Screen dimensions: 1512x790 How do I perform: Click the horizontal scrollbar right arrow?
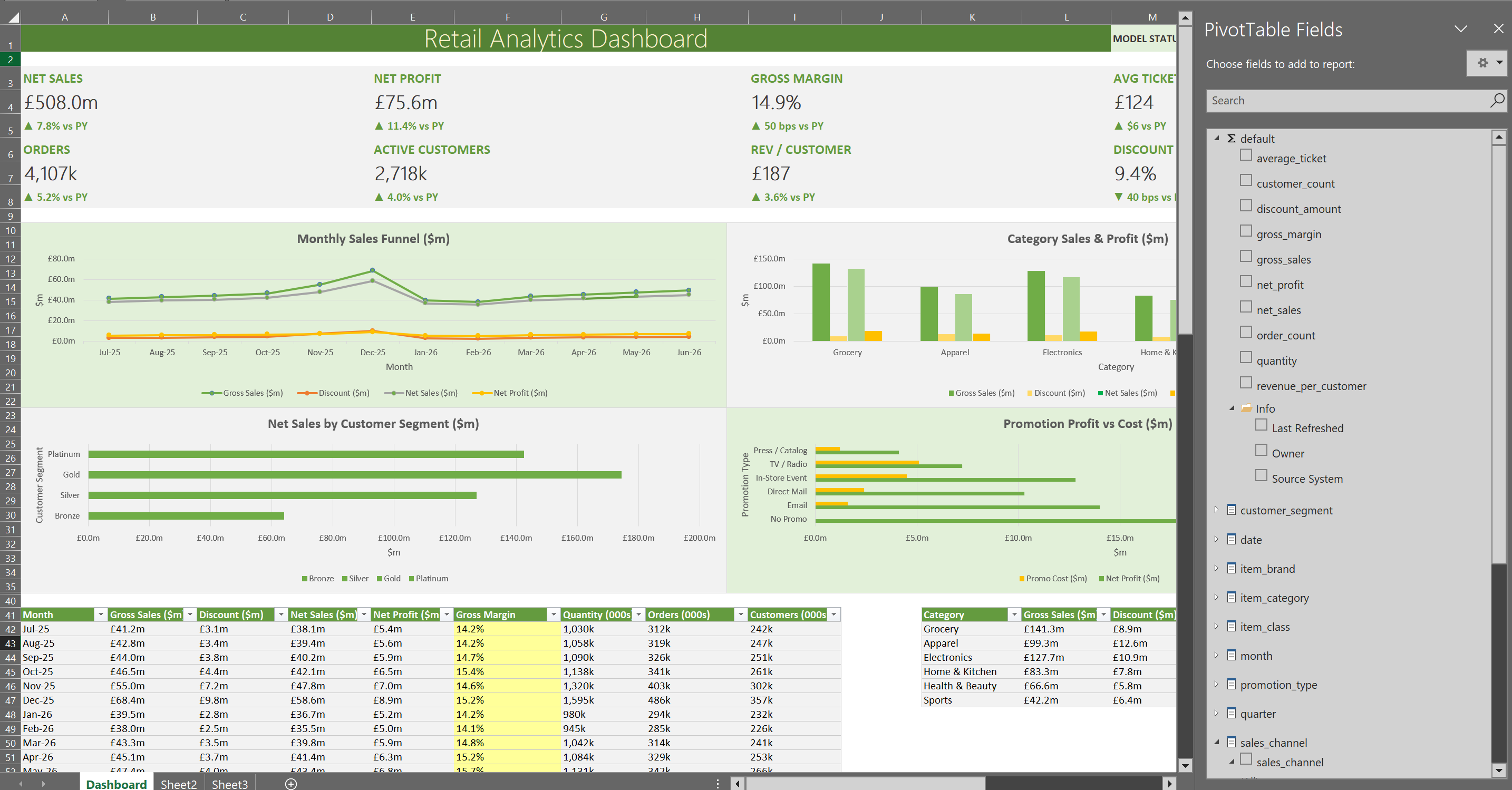pyautogui.click(x=1169, y=784)
